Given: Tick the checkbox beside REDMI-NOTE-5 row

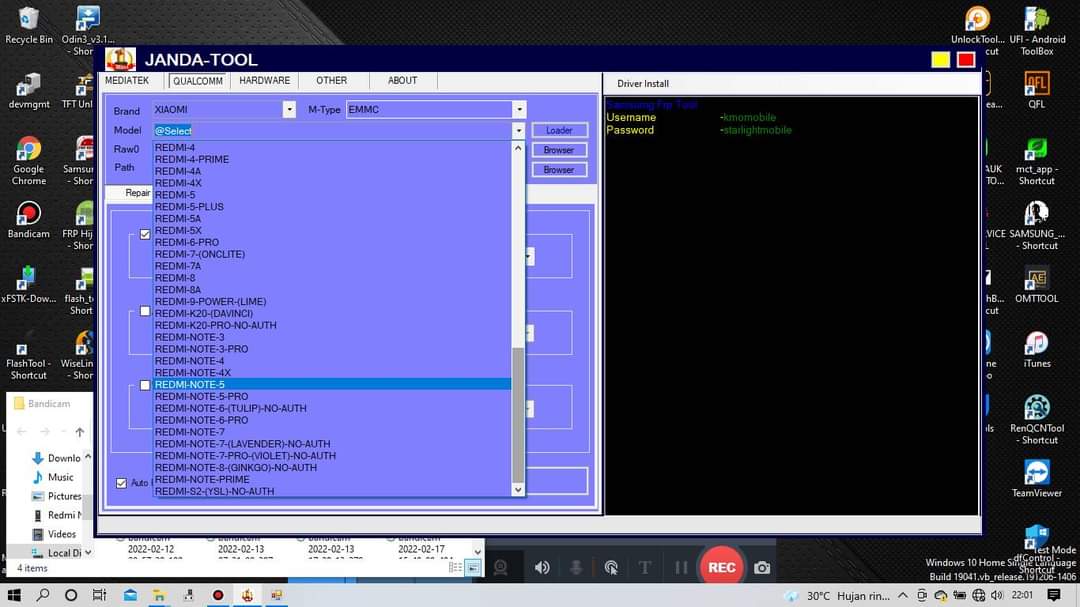Looking at the screenshot, I should (x=145, y=385).
